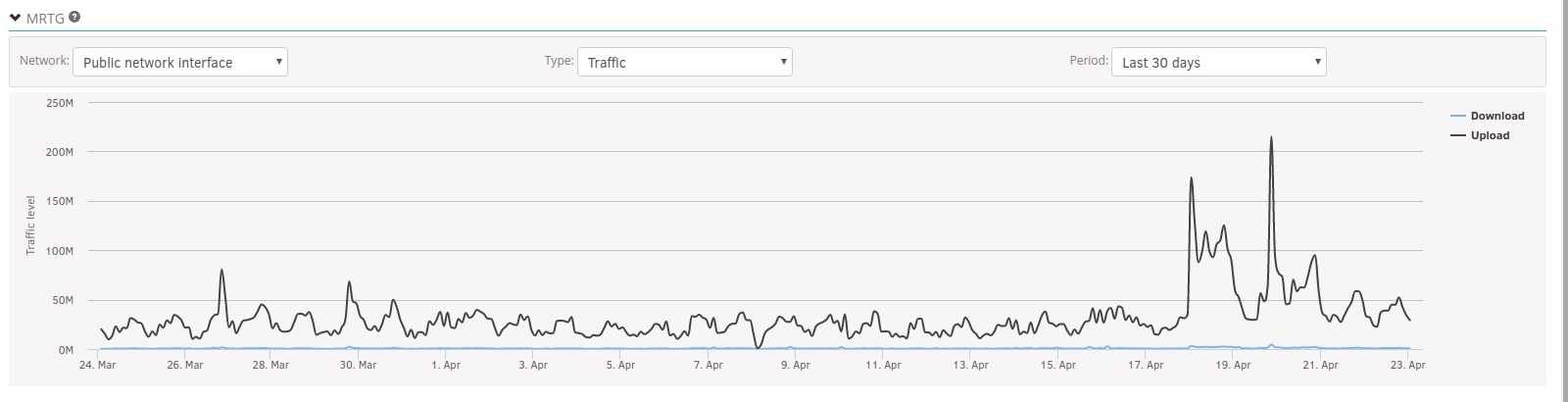Click the 1. Apr x-axis label

(446, 365)
